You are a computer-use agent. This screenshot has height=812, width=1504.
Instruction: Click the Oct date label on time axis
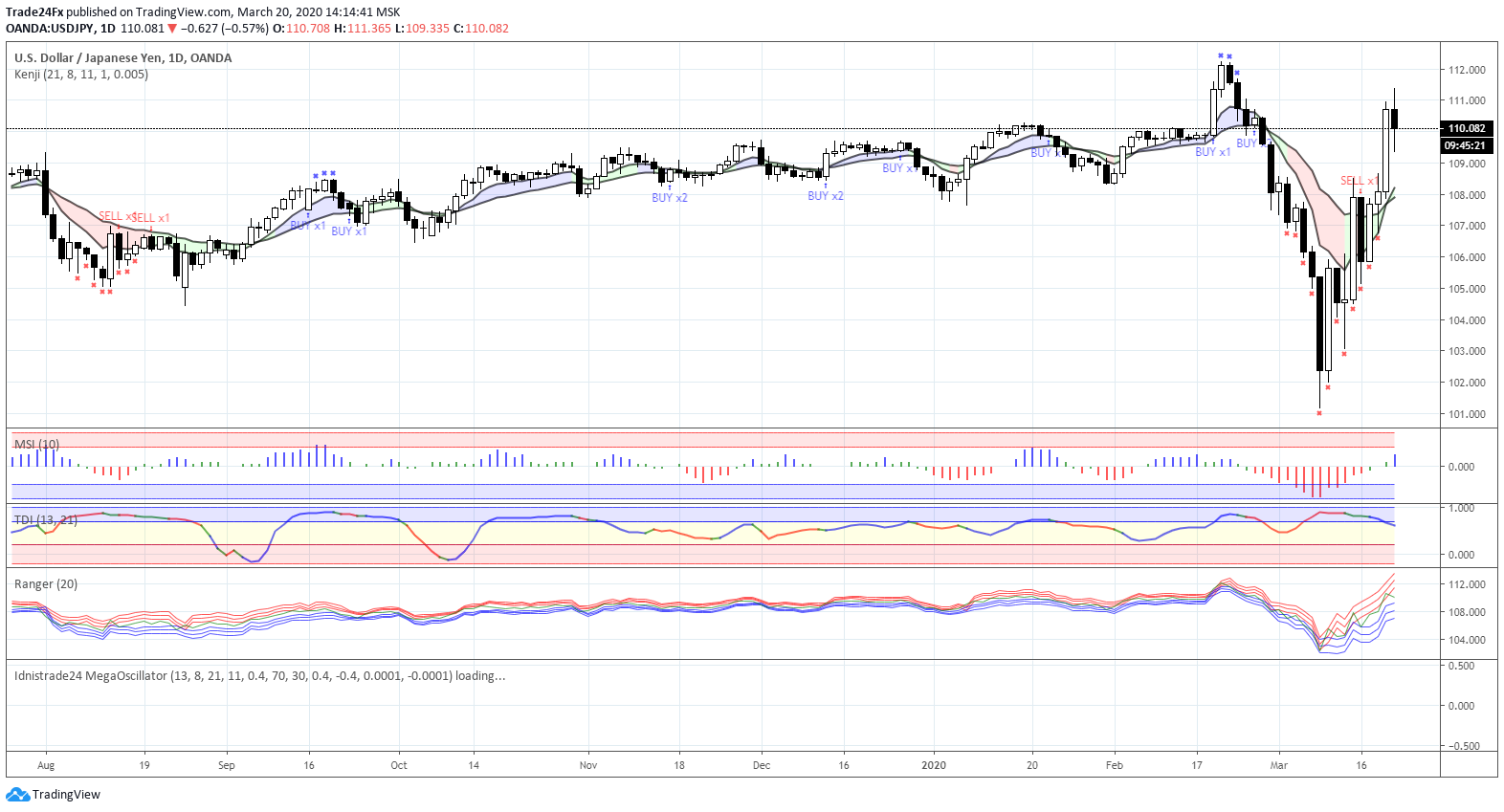point(399,765)
